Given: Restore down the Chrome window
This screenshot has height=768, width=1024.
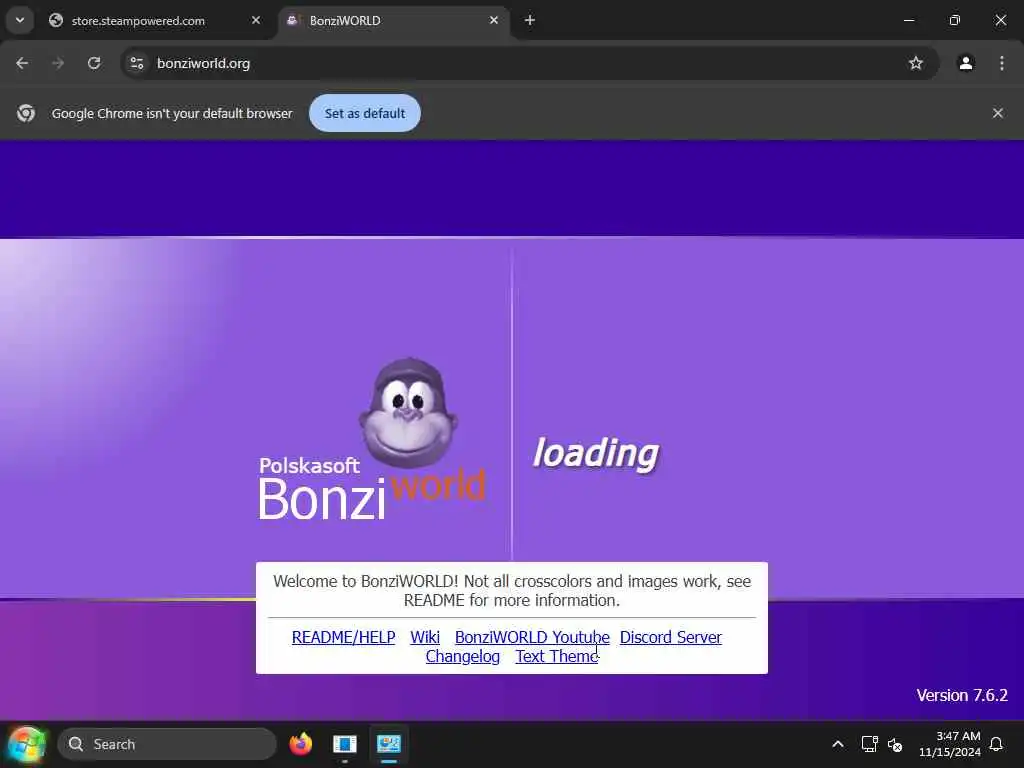Looking at the screenshot, I should click(x=955, y=20).
